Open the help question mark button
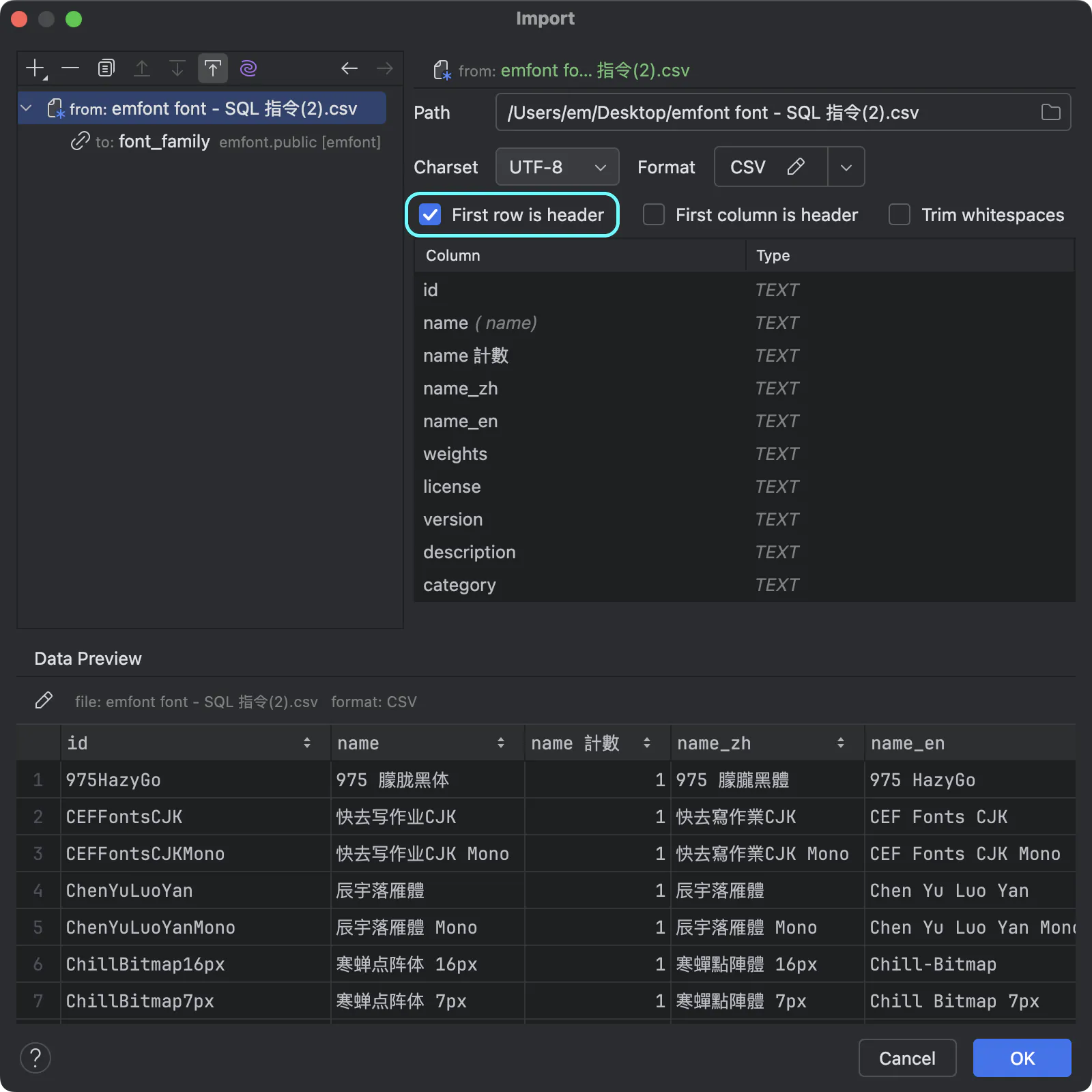 click(35, 1058)
